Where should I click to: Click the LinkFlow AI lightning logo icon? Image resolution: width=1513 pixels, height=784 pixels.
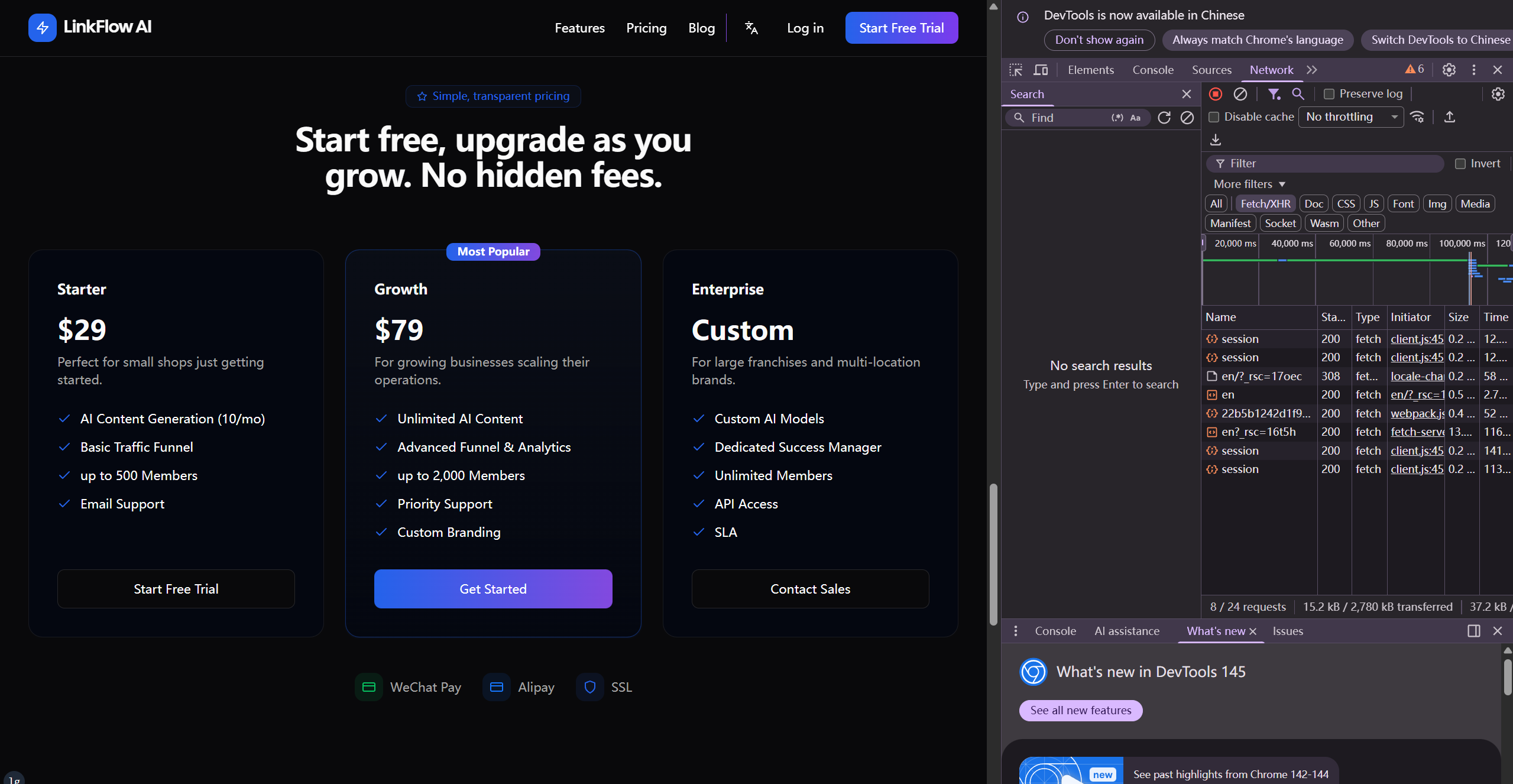(42, 27)
